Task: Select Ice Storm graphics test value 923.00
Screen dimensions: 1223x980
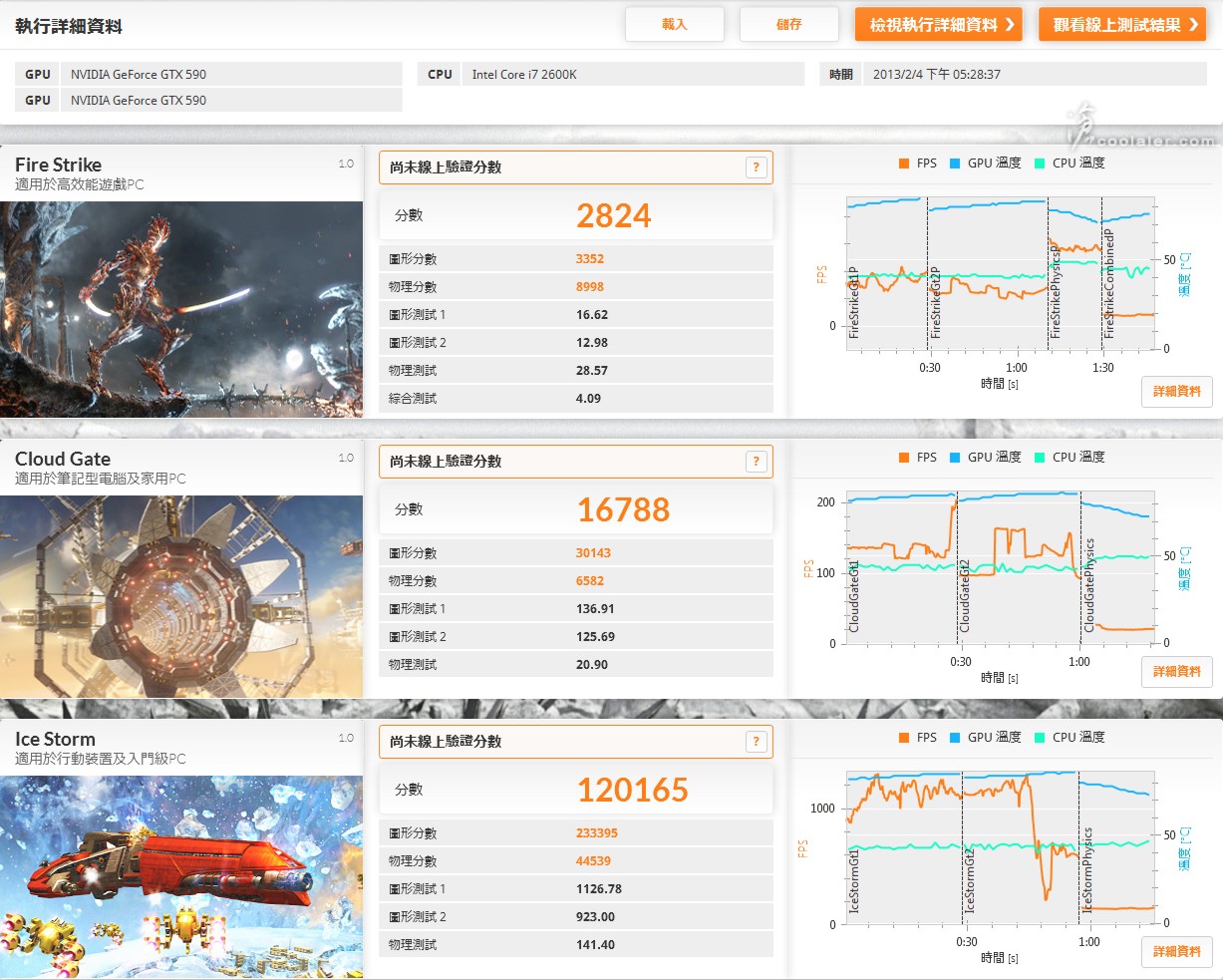Action: [x=595, y=917]
